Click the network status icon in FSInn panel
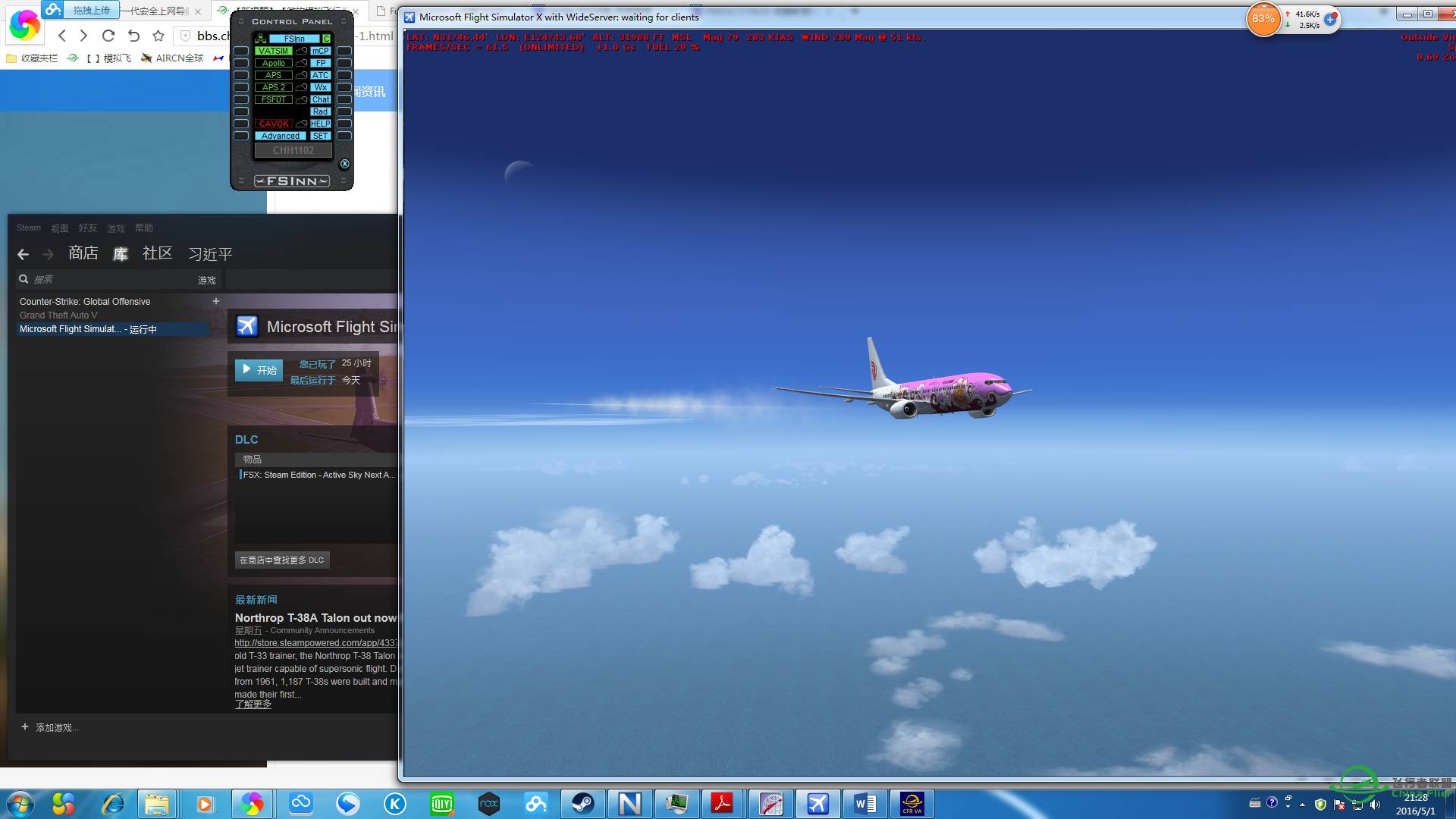The height and width of the screenshot is (819, 1456). pyautogui.click(x=261, y=39)
